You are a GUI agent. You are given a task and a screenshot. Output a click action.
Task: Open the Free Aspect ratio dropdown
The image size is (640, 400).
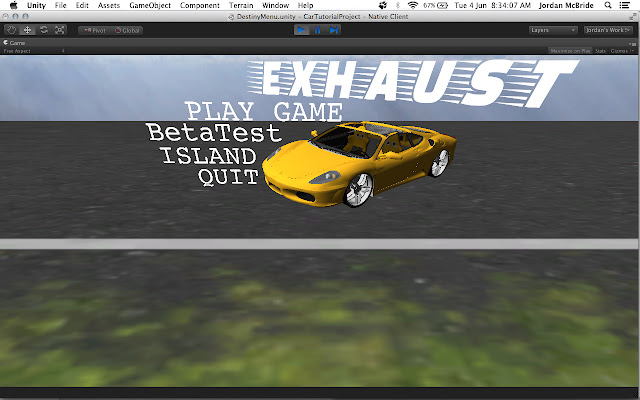pos(34,51)
